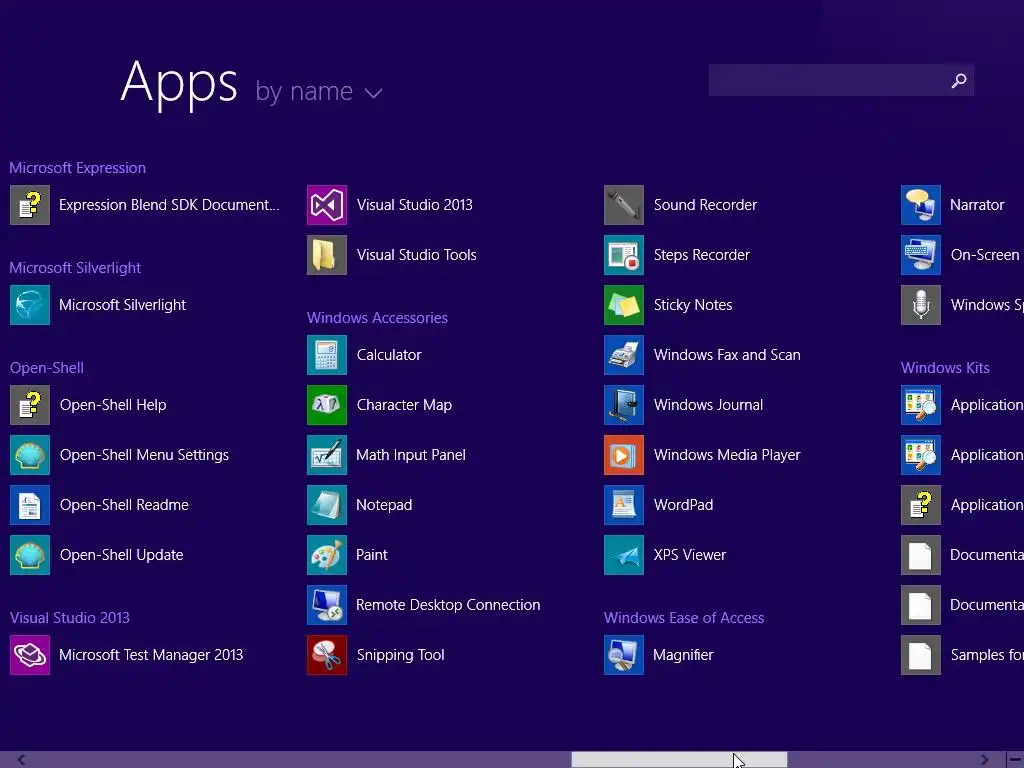This screenshot has width=1024, height=768.
Task: Click the 'Paint' app label
Action: 372,555
